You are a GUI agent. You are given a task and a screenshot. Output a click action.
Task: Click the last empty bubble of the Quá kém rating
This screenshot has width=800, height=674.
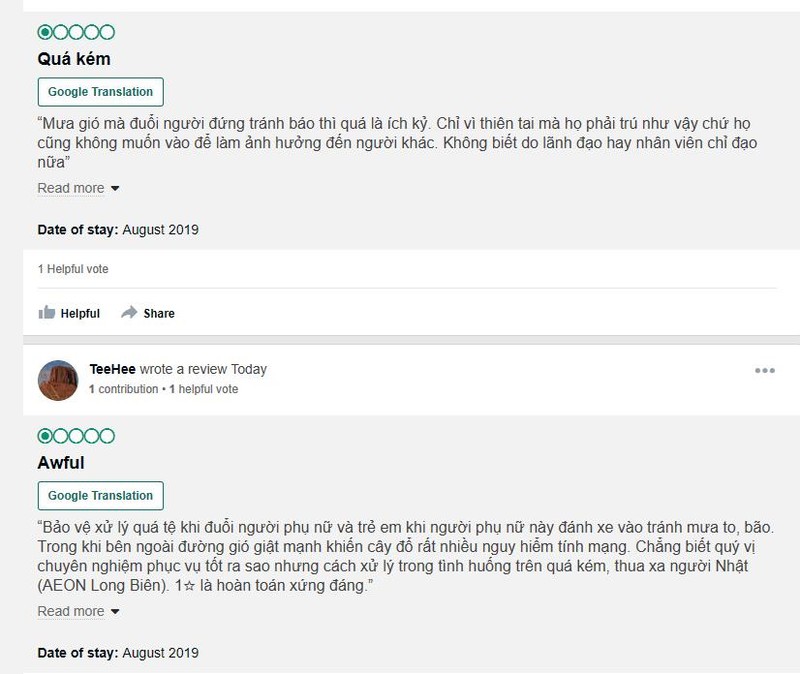pos(108,32)
